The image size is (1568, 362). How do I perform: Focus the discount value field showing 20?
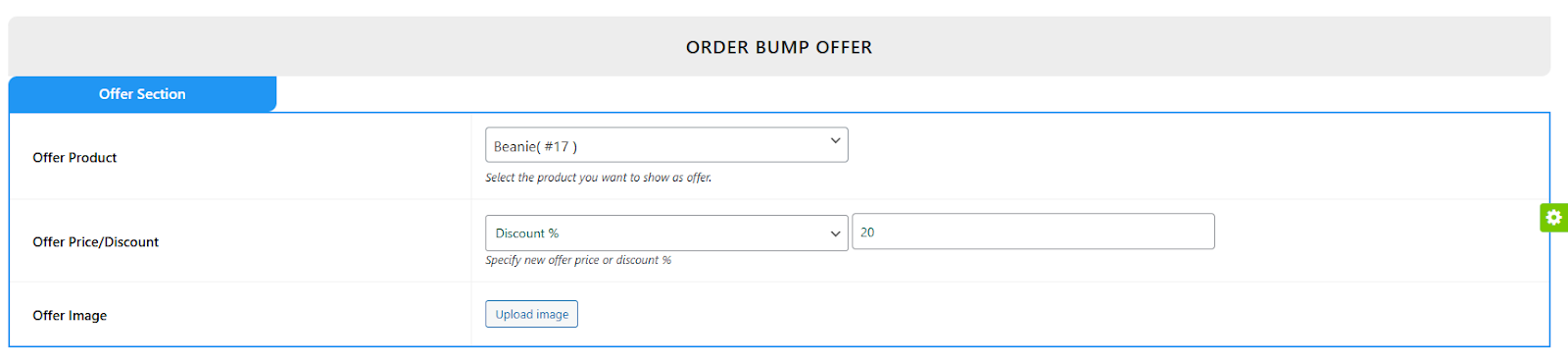1033,232
